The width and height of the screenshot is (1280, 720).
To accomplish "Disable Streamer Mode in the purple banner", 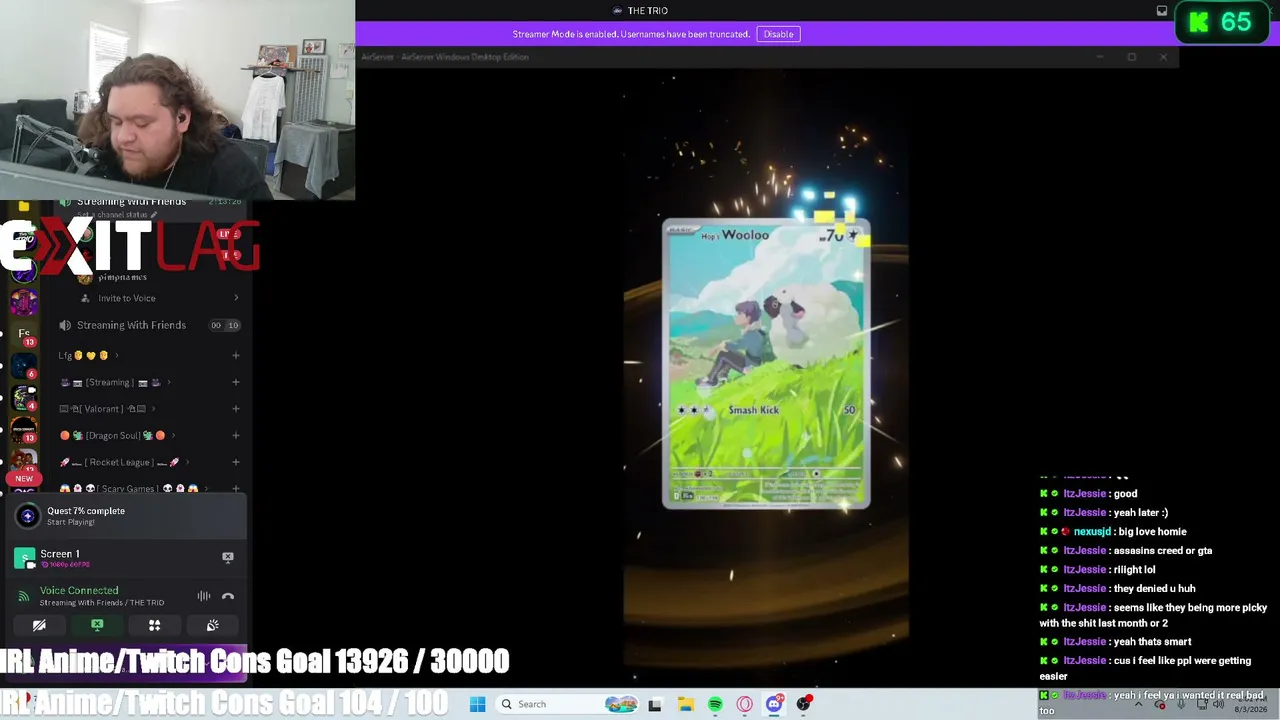I will coord(778,34).
